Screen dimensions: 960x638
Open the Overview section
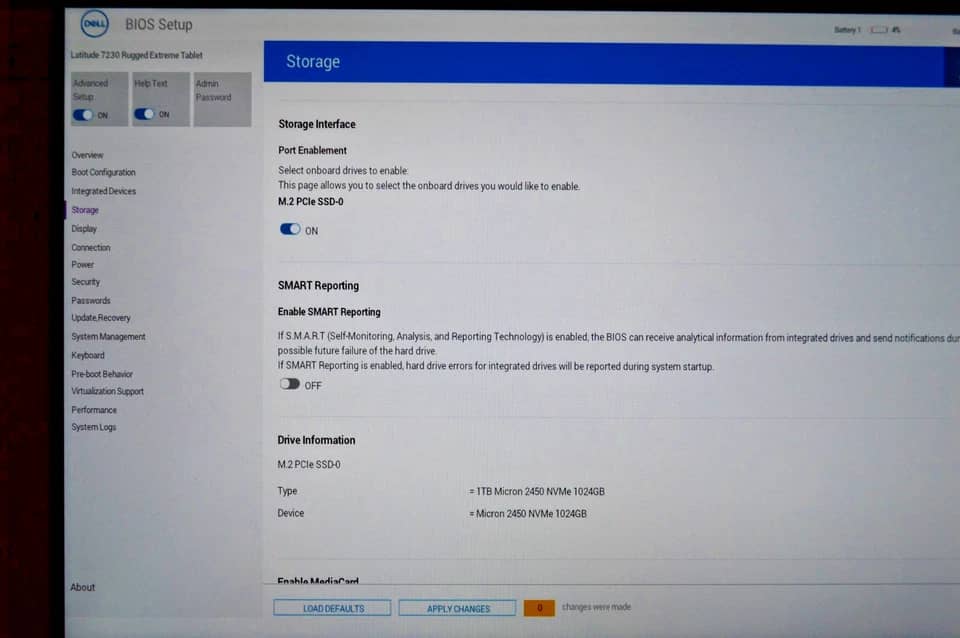click(x=88, y=155)
